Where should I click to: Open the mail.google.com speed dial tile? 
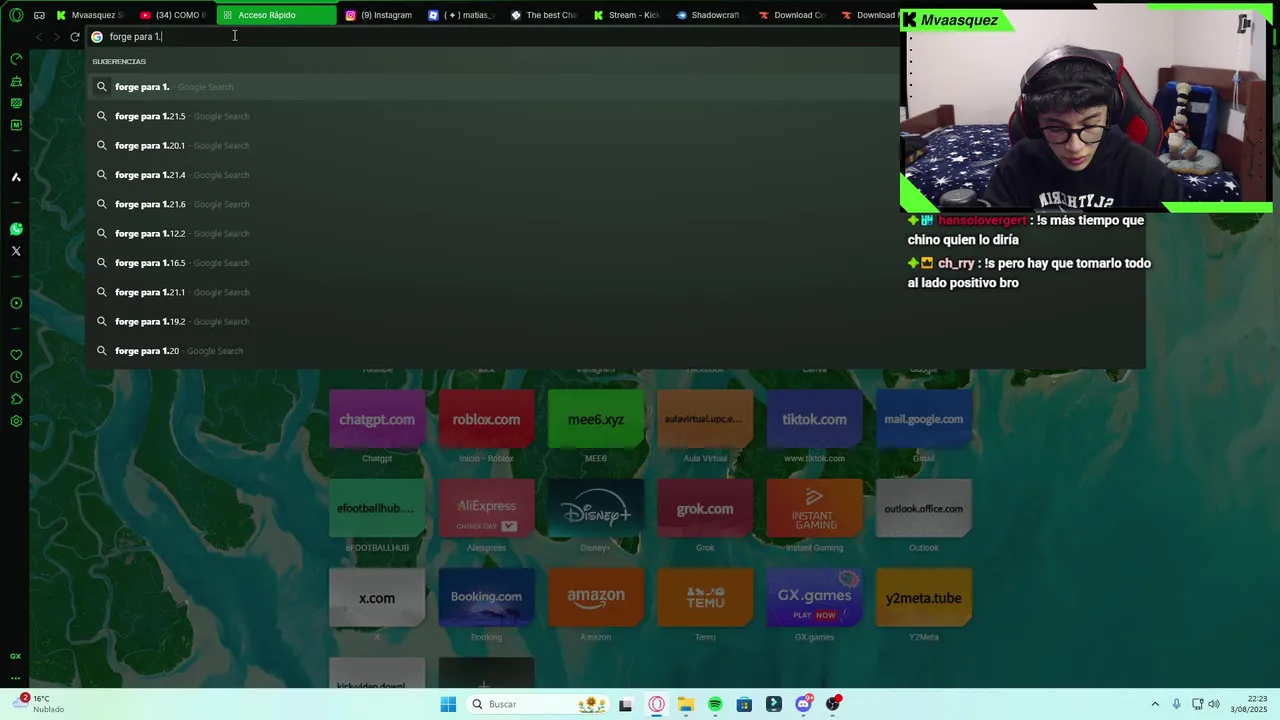coord(924,419)
